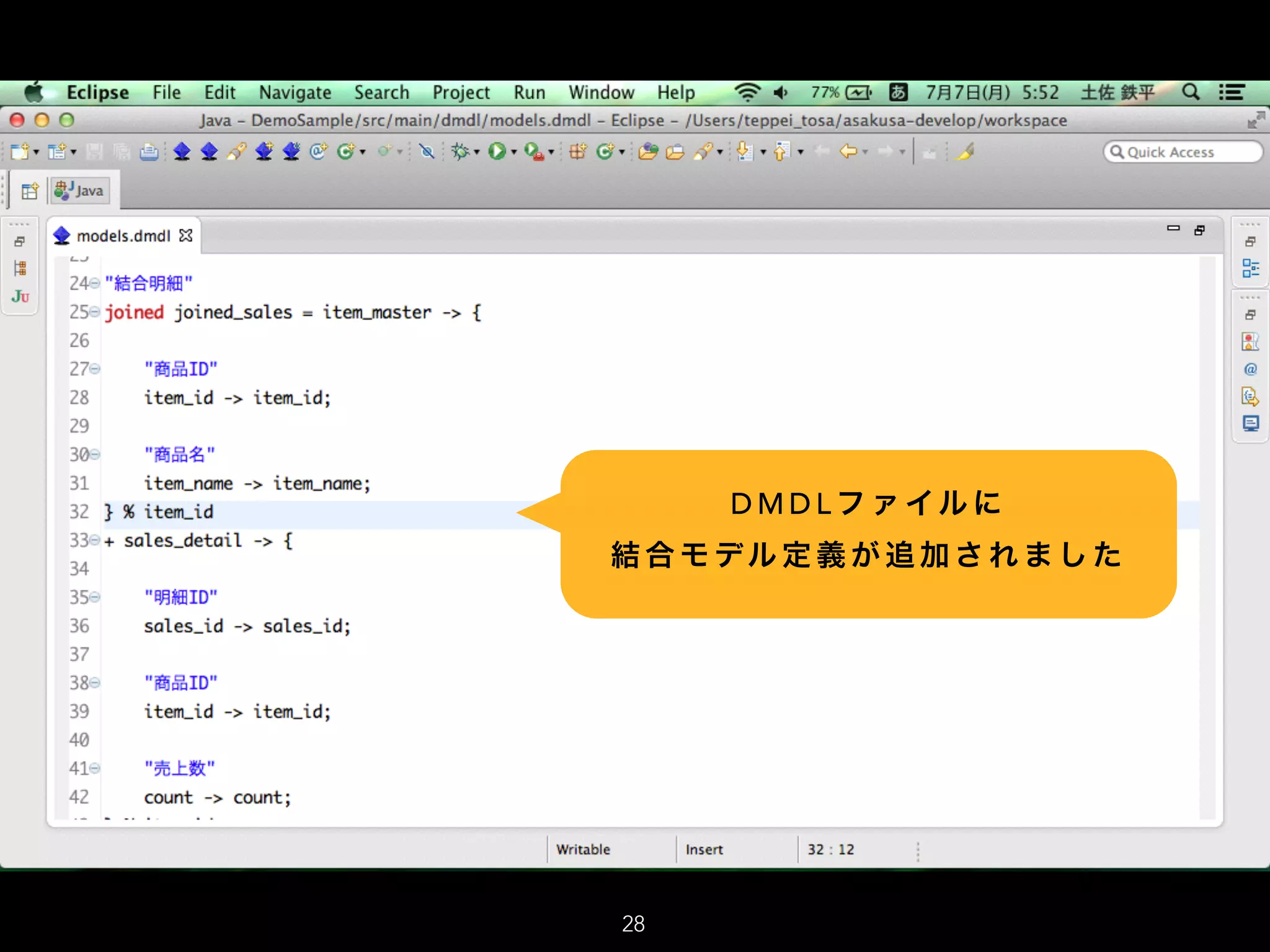
Task: Click 'Writable' in status bar
Action: 583,849
